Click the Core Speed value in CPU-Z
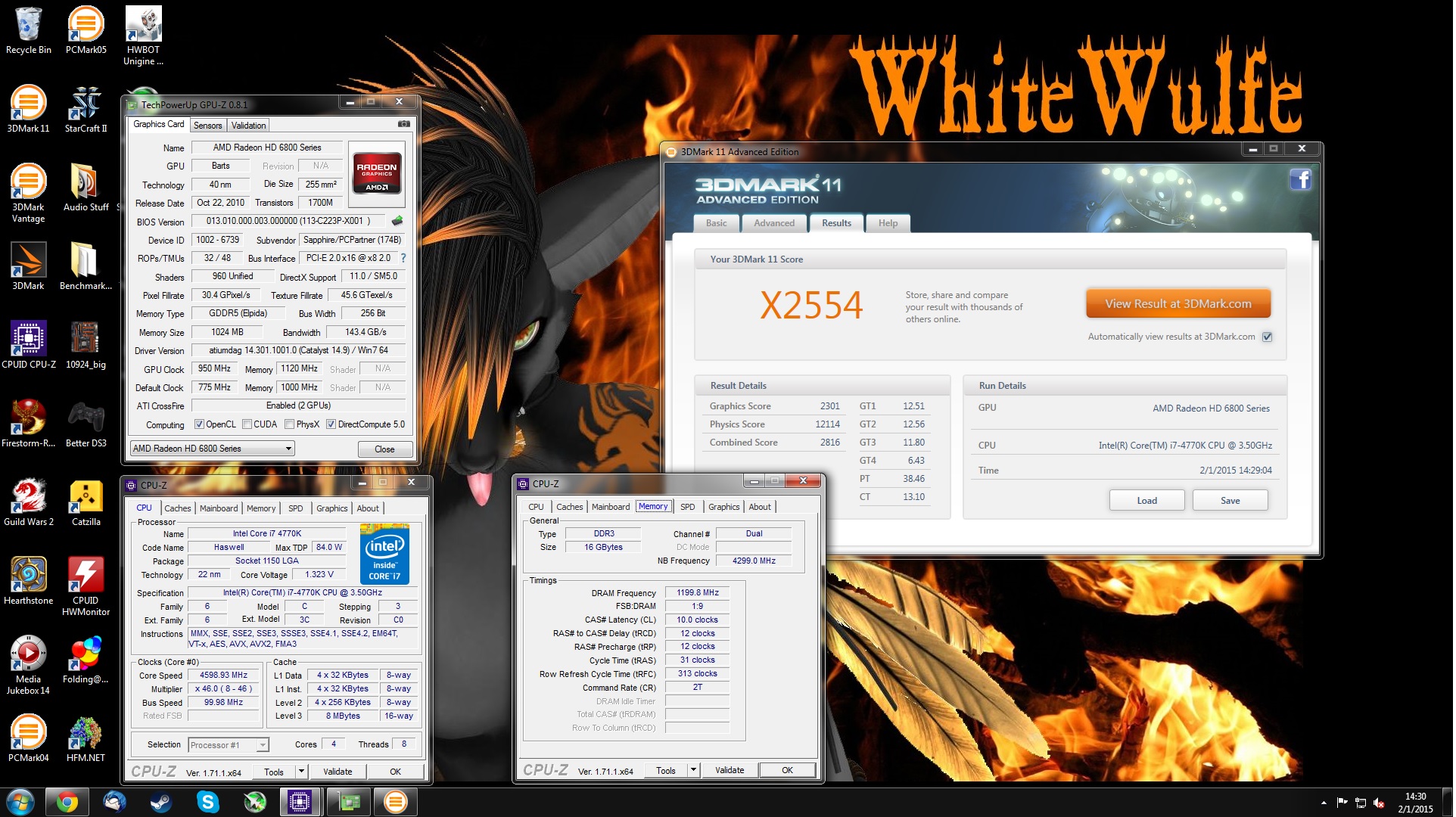 click(224, 676)
